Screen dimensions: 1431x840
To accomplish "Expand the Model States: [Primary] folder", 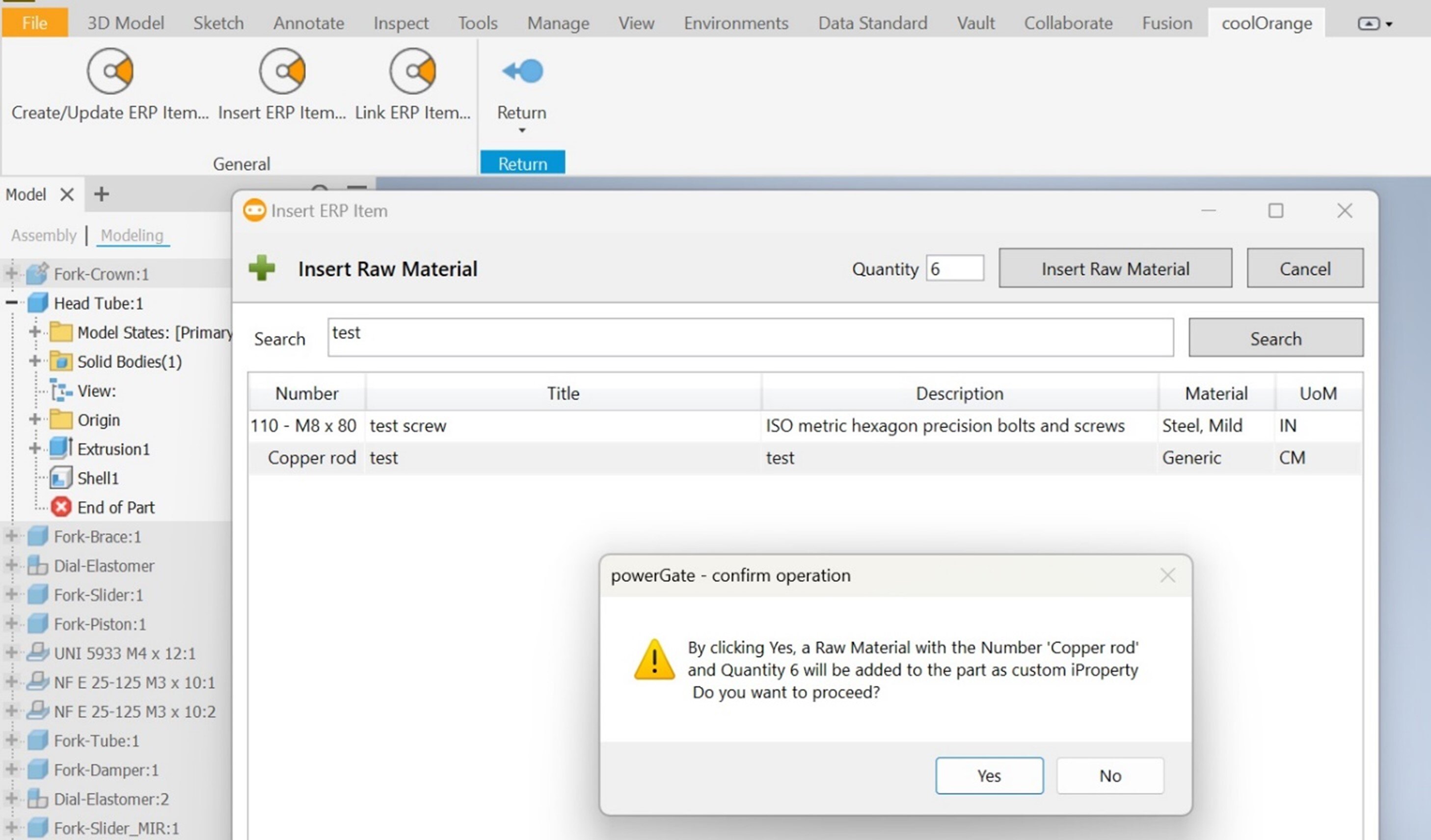I will 35,332.
